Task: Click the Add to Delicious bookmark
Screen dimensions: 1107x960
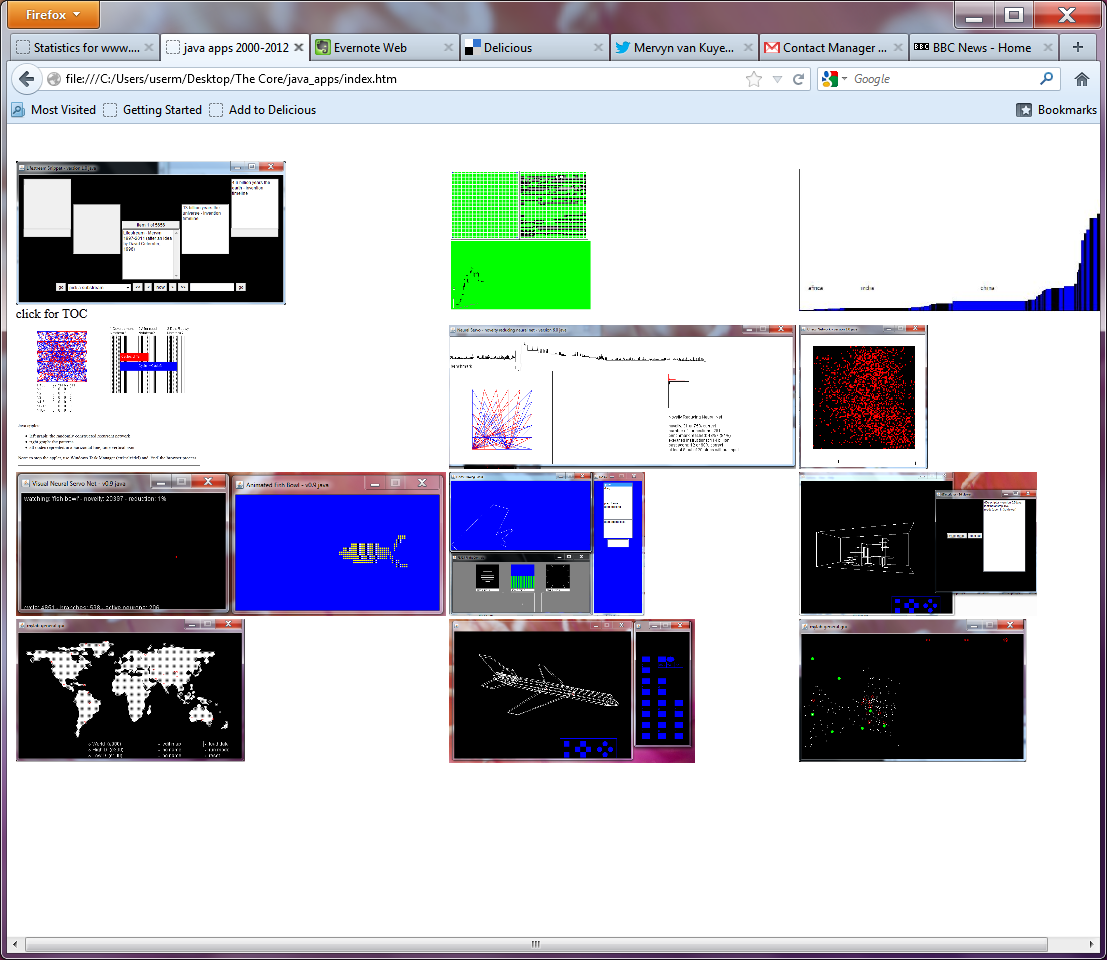Action: click(x=263, y=110)
